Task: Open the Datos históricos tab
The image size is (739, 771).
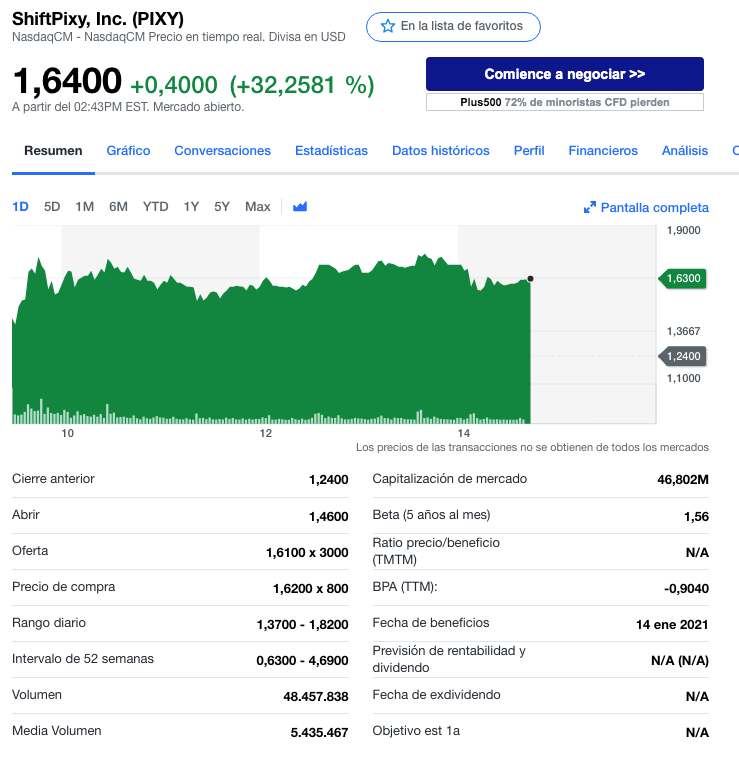Action: click(441, 150)
